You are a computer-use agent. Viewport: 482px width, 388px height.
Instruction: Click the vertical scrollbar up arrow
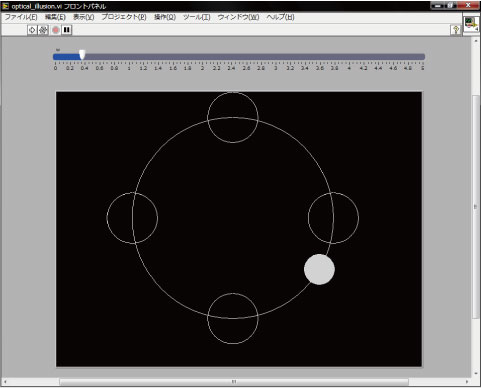(x=476, y=41)
